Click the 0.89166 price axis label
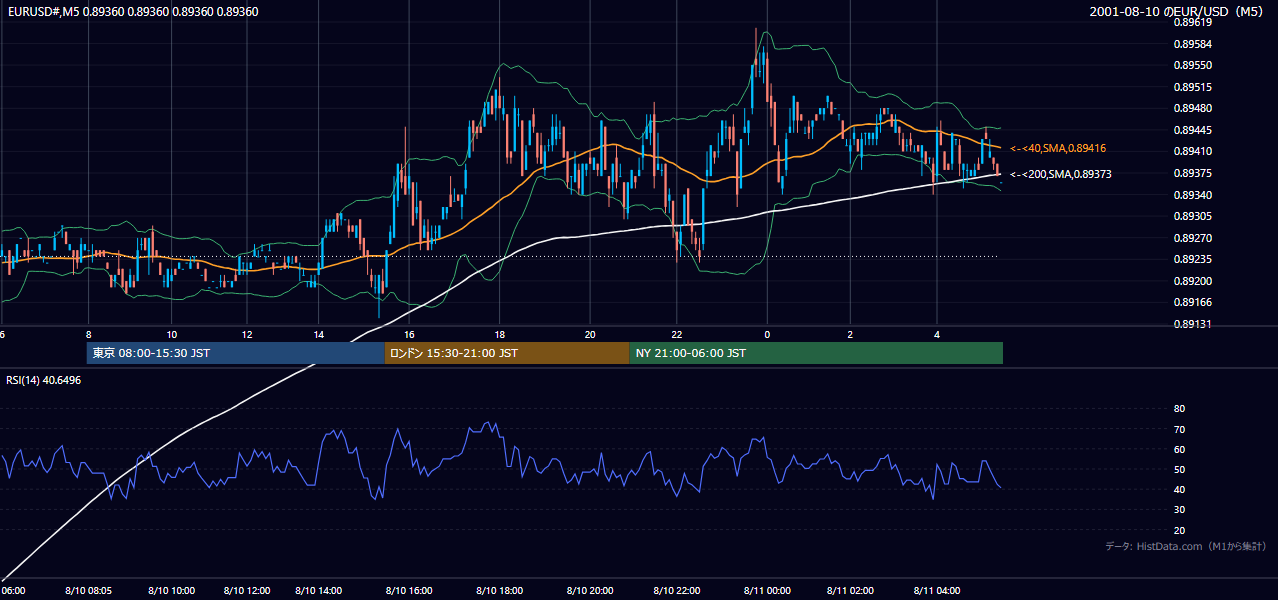1278x600 pixels. click(x=1191, y=302)
